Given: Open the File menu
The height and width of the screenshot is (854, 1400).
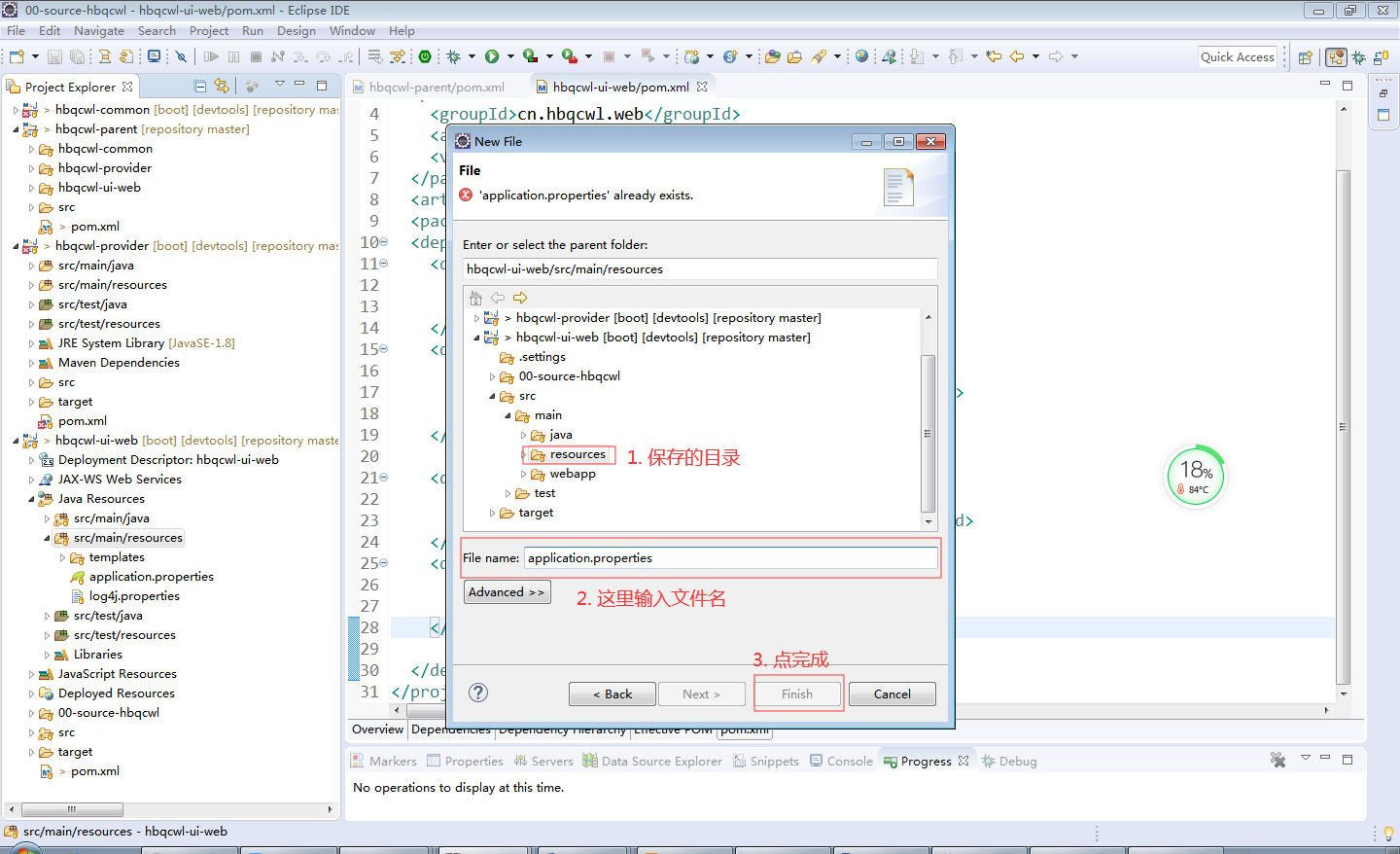Looking at the screenshot, I should [17, 31].
